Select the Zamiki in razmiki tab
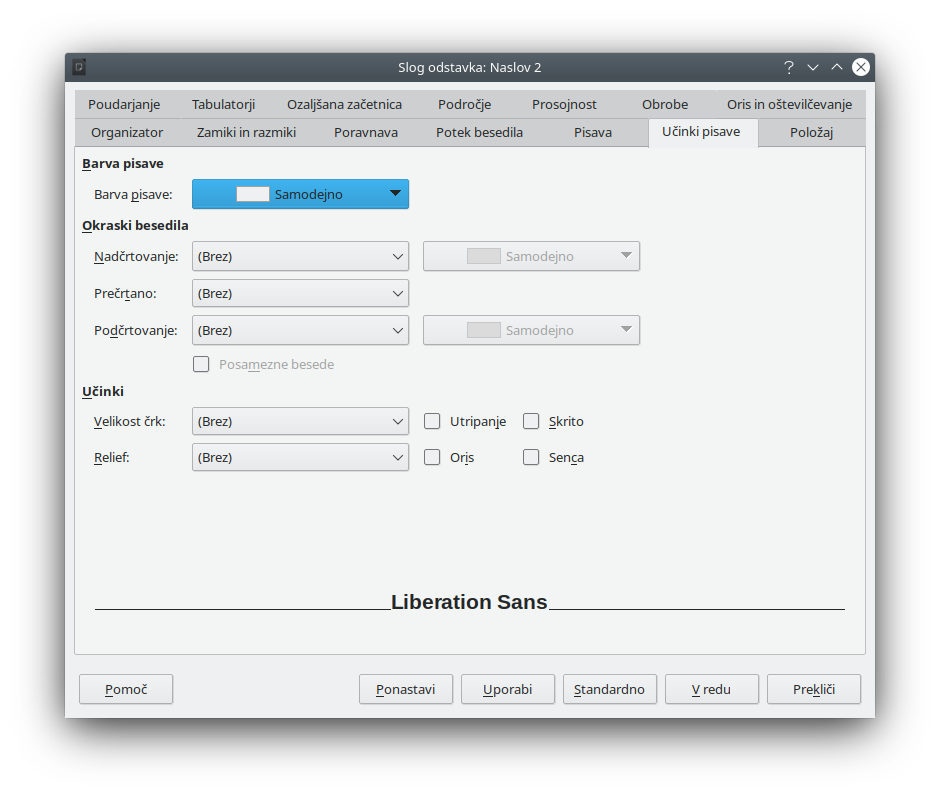This screenshot has height=795, width=940. 246,132
